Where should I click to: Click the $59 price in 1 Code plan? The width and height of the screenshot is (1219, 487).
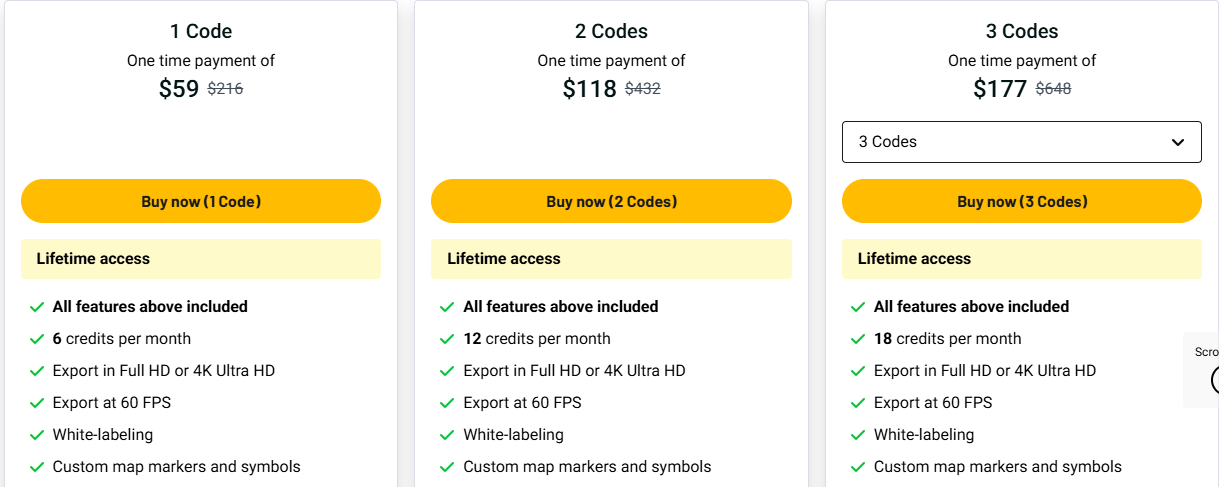coord(179,89)
